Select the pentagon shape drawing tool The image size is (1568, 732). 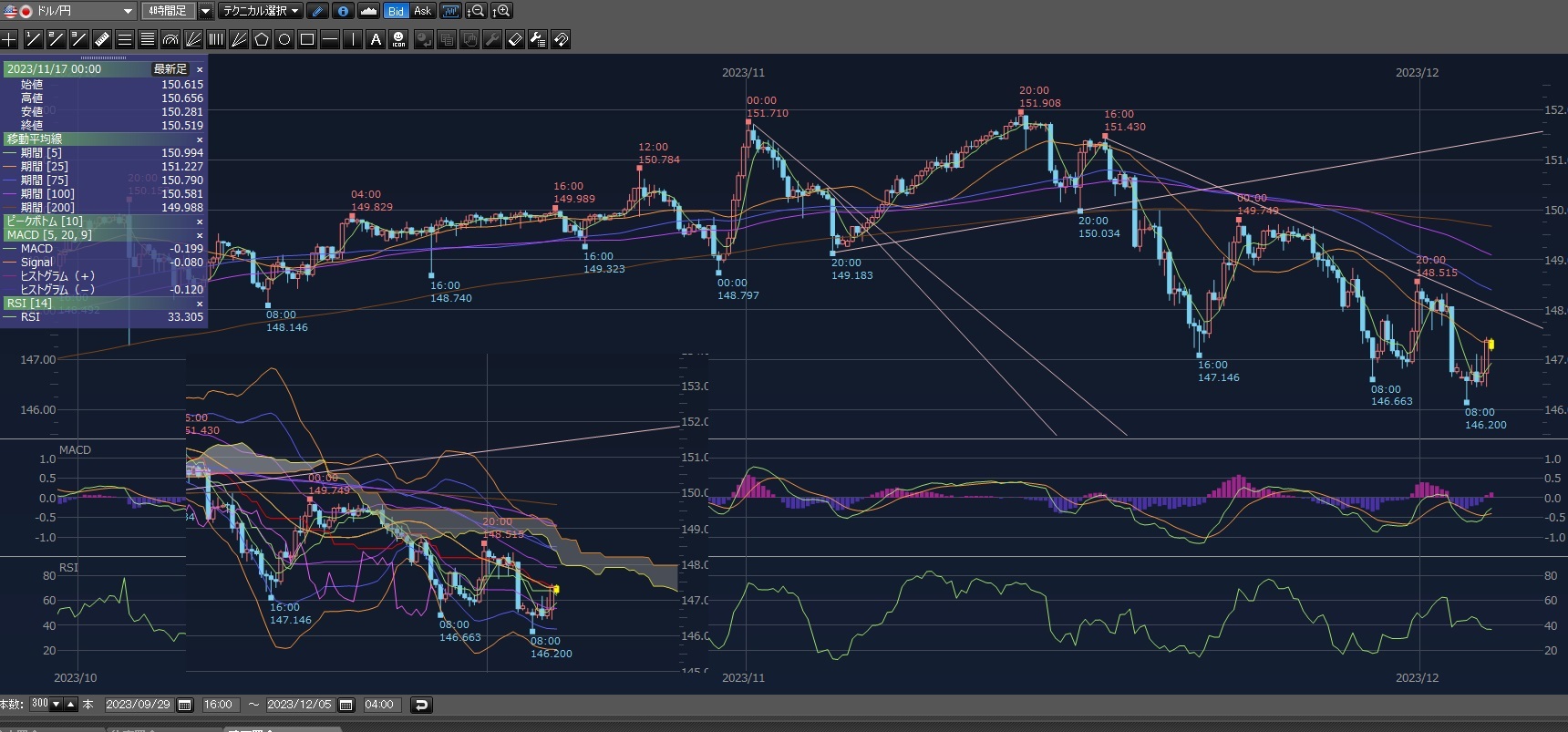click(x=262, y=39)
